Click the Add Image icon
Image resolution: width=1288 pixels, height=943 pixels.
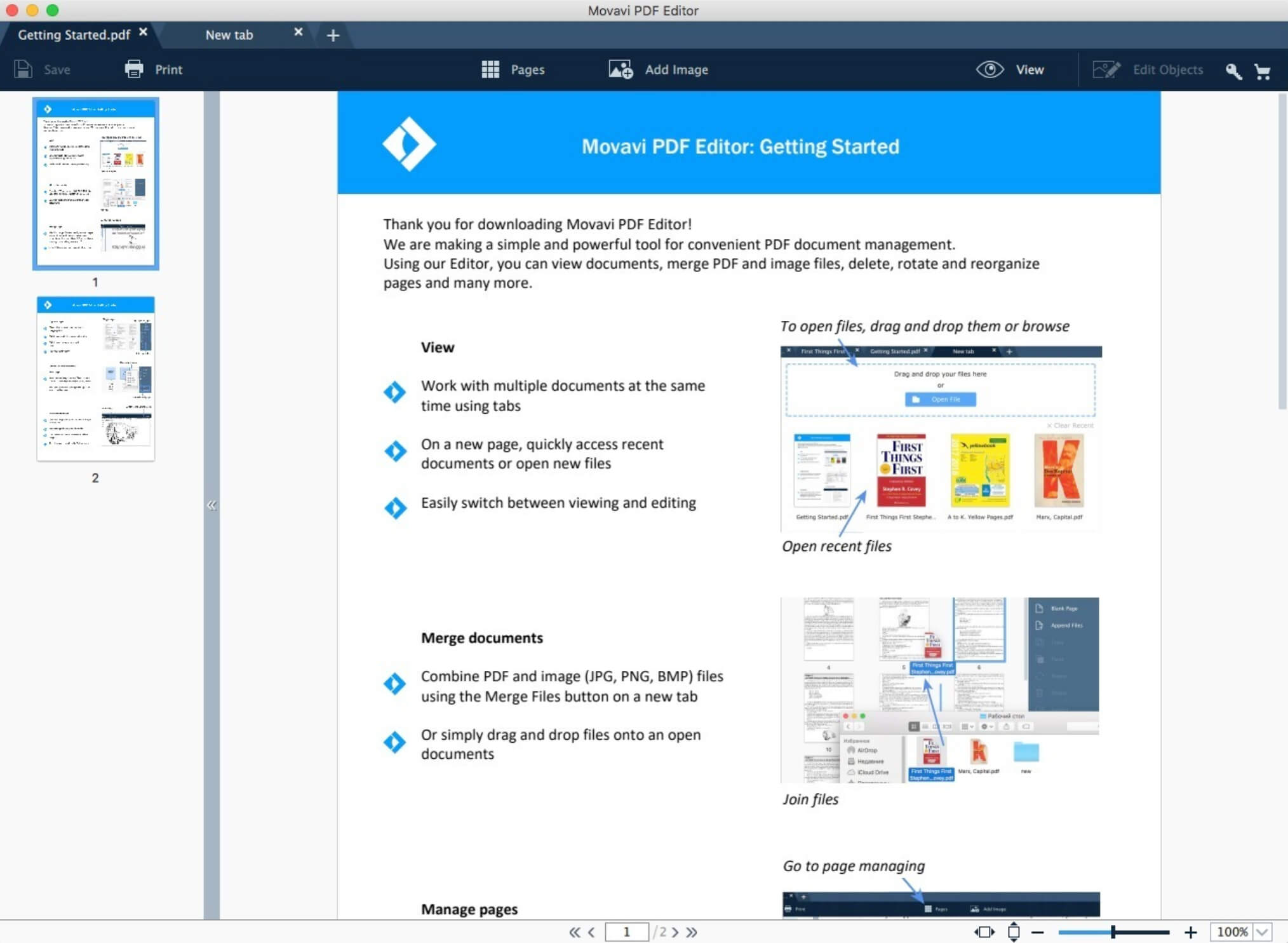[x=622, y=69]
